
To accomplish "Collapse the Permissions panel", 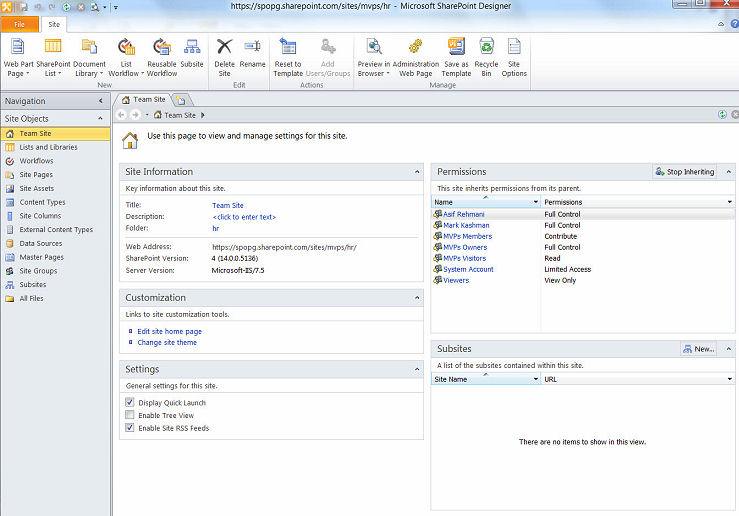I will (x=729, y=172).
